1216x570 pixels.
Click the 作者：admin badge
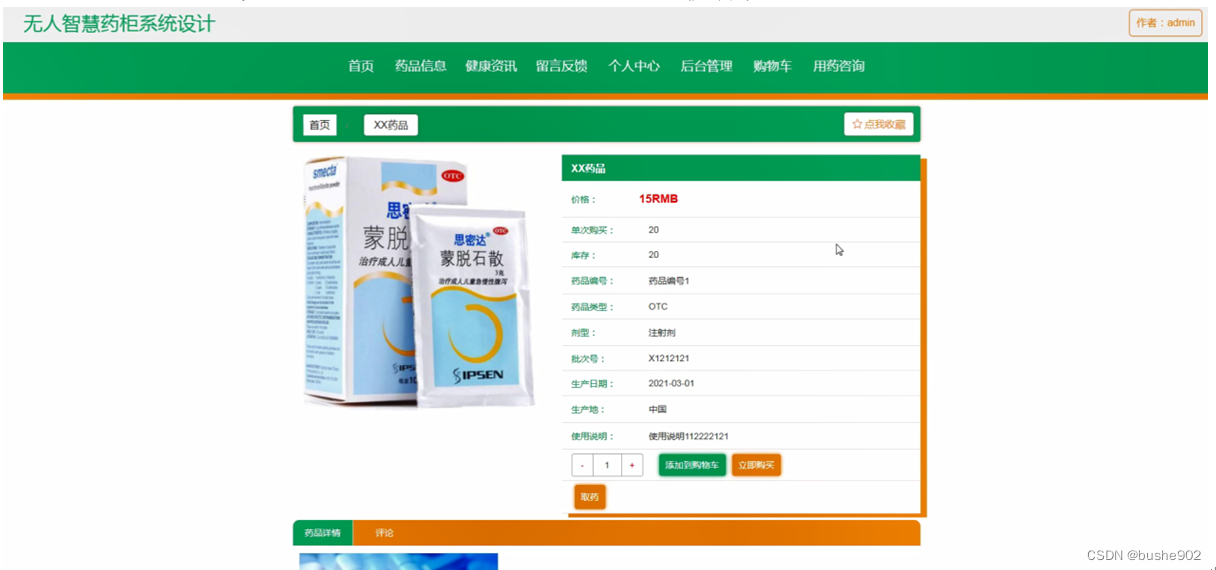pyautogui.click(x=1165, y=23)
